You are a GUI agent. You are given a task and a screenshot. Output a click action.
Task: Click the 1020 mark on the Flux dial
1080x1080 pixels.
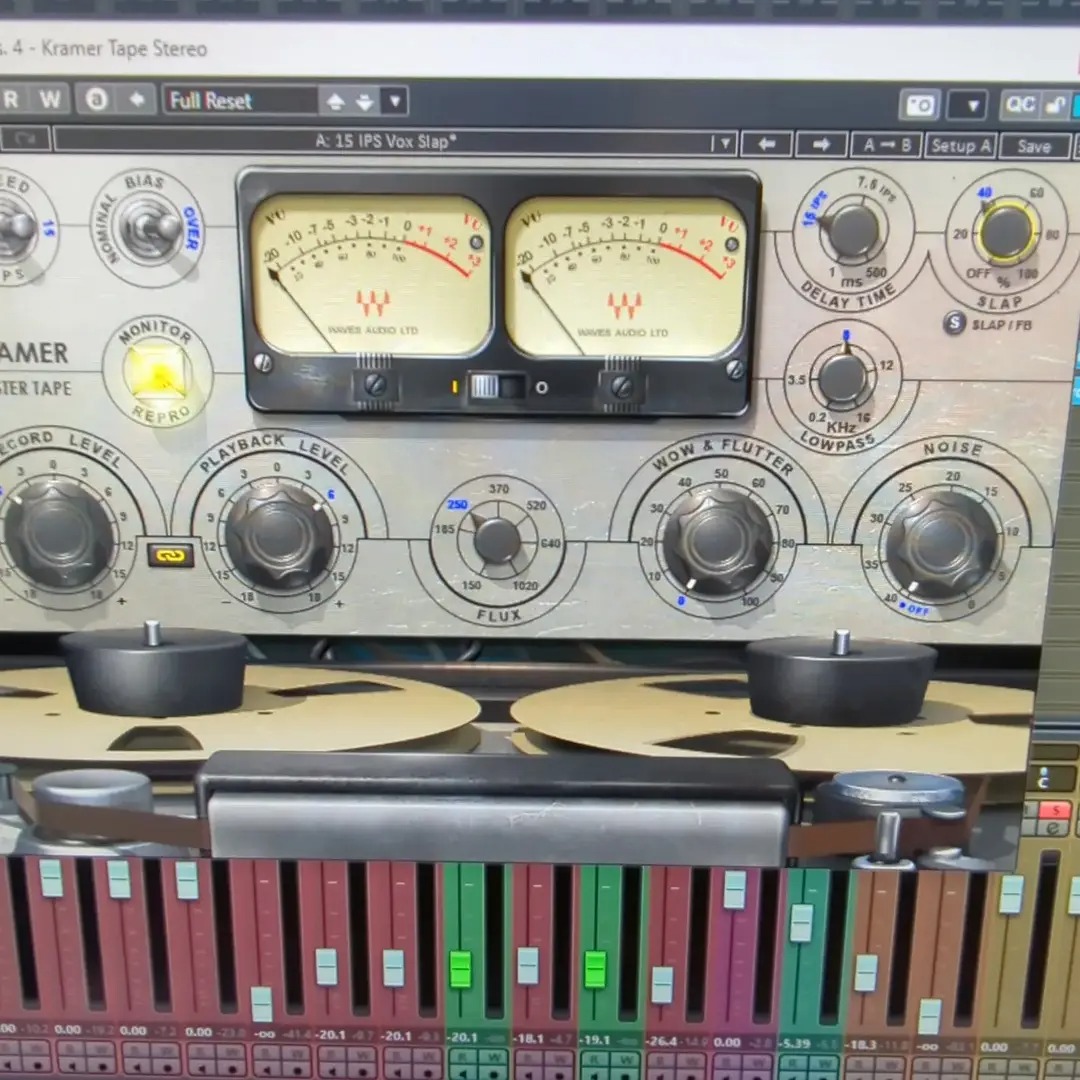coord(525,585)
